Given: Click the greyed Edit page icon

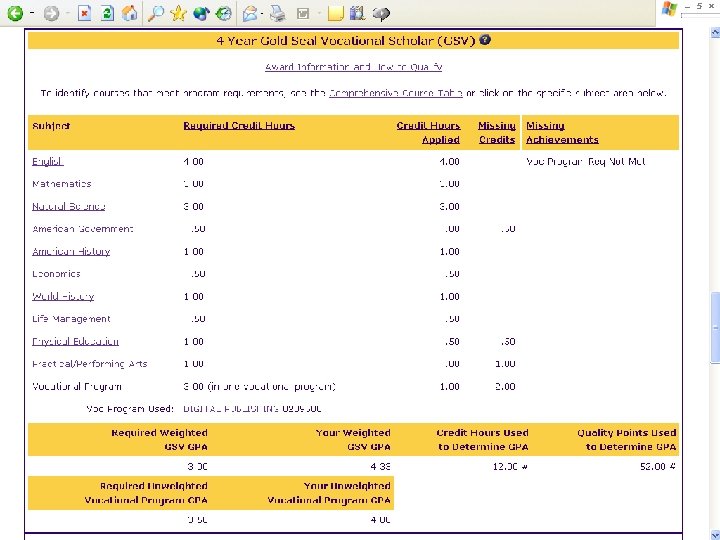Looking at the screenshot, I should click(303, 14).
